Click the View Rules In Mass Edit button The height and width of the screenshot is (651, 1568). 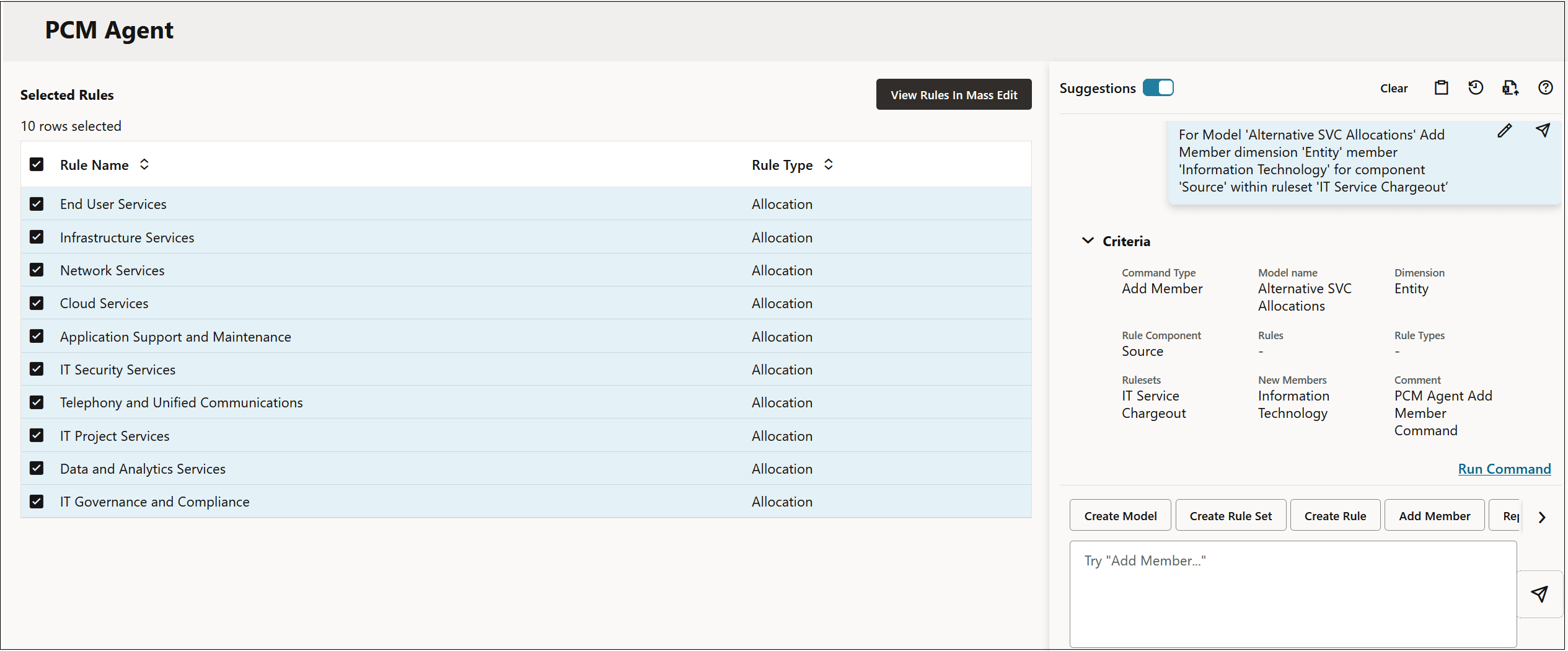953,94
